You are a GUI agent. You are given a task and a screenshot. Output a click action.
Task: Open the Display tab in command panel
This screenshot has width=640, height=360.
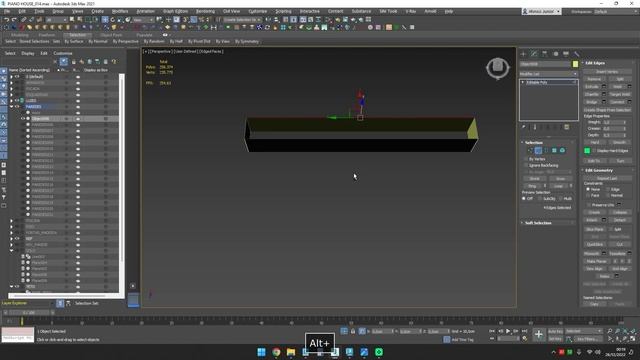[566, 54]
